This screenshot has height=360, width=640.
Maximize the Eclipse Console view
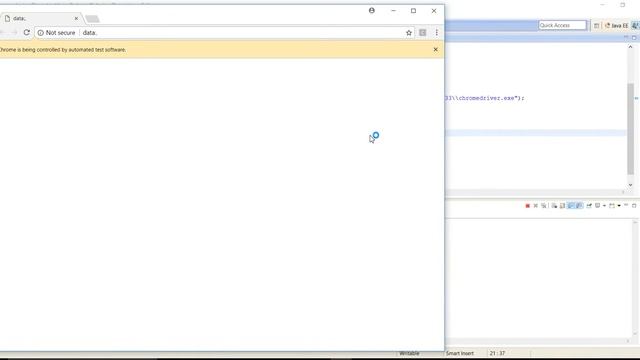point(634,205)
